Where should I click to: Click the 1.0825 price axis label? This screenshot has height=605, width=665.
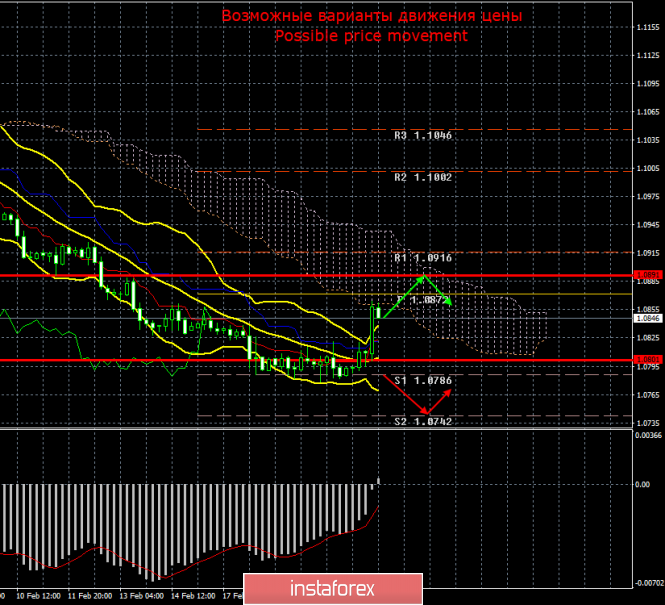point(648,338)
